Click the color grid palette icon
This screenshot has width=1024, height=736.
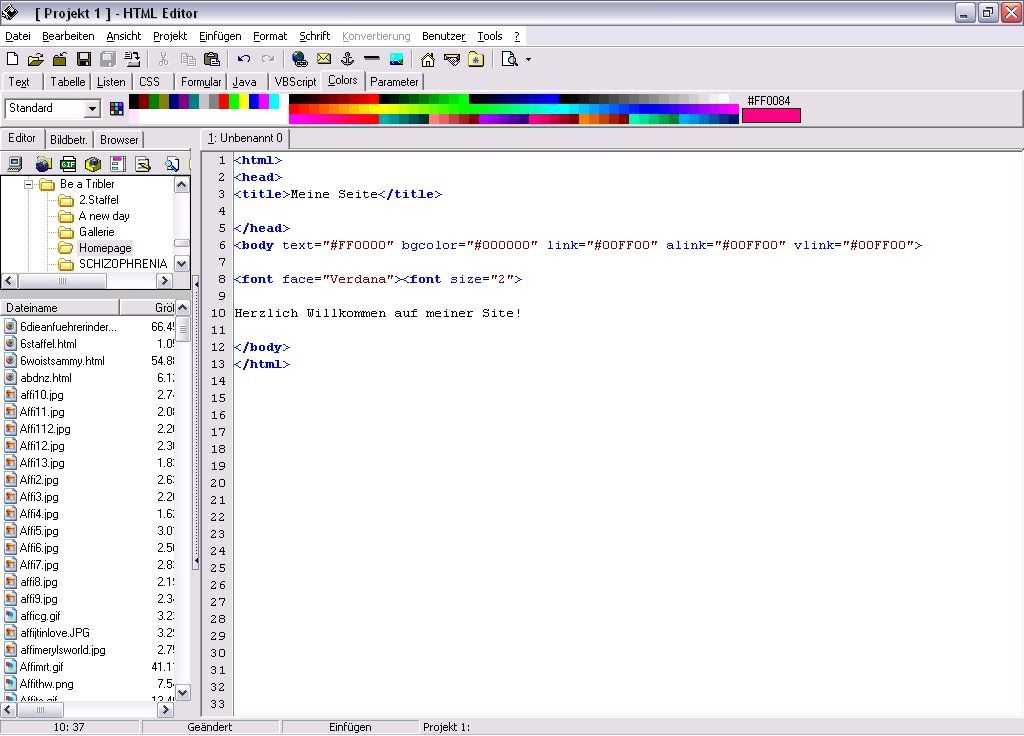tap(116, 108)
